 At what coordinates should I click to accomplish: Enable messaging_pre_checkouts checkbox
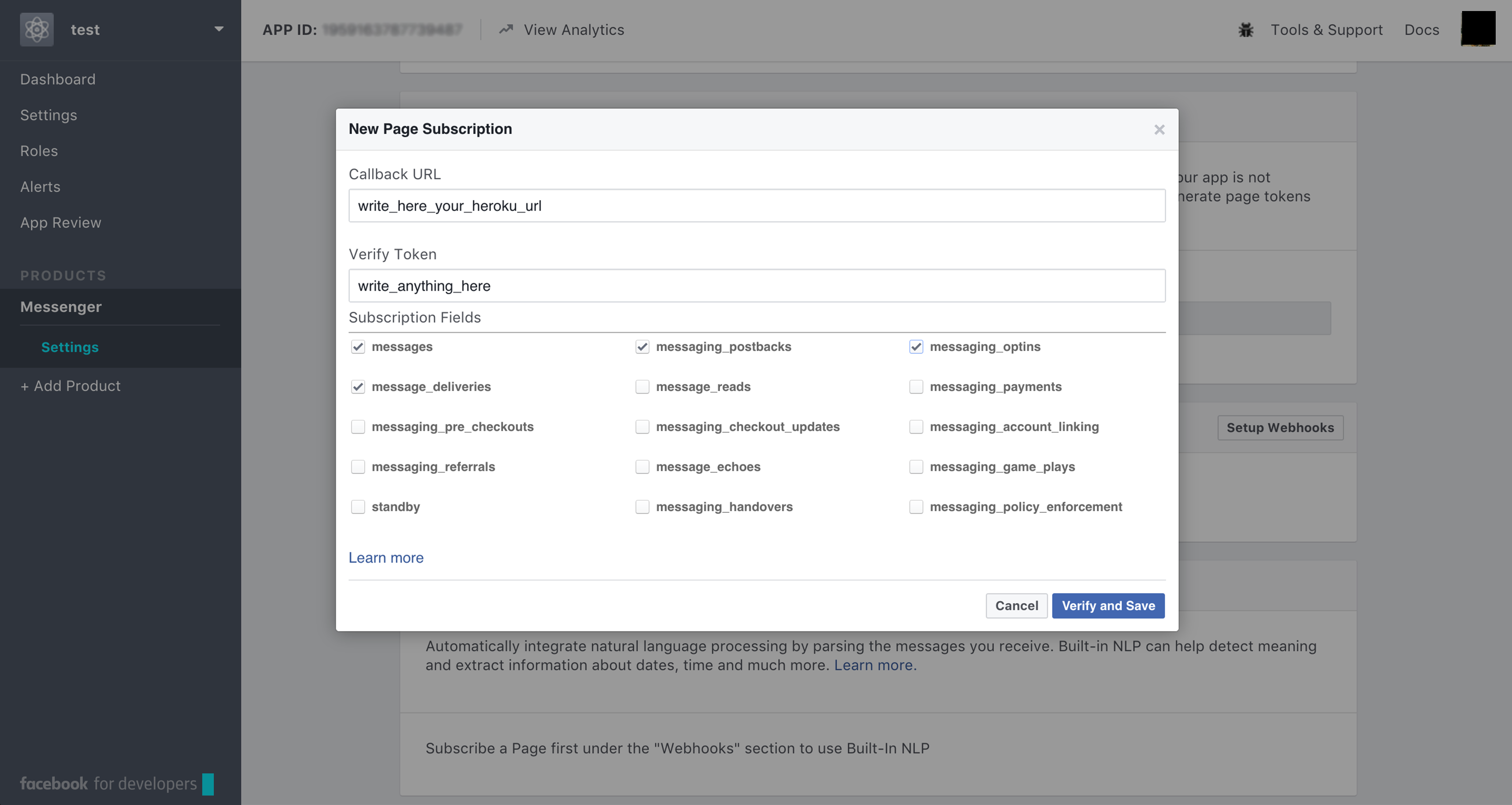tap(358, 427)
